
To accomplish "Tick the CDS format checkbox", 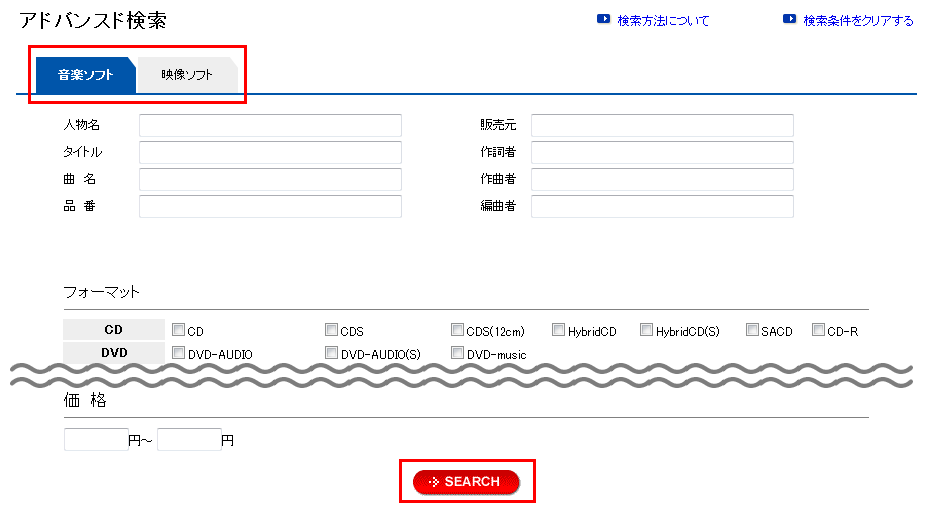I will (331, 330).
